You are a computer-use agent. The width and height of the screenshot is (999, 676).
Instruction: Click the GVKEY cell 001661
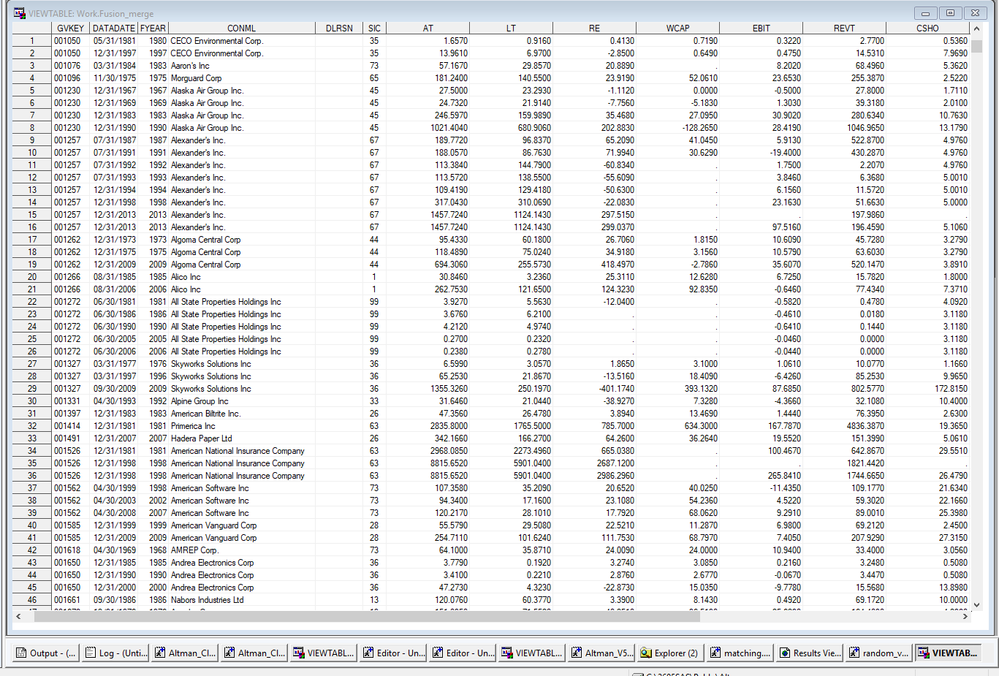pyautogui.click(x=70, y=600)
